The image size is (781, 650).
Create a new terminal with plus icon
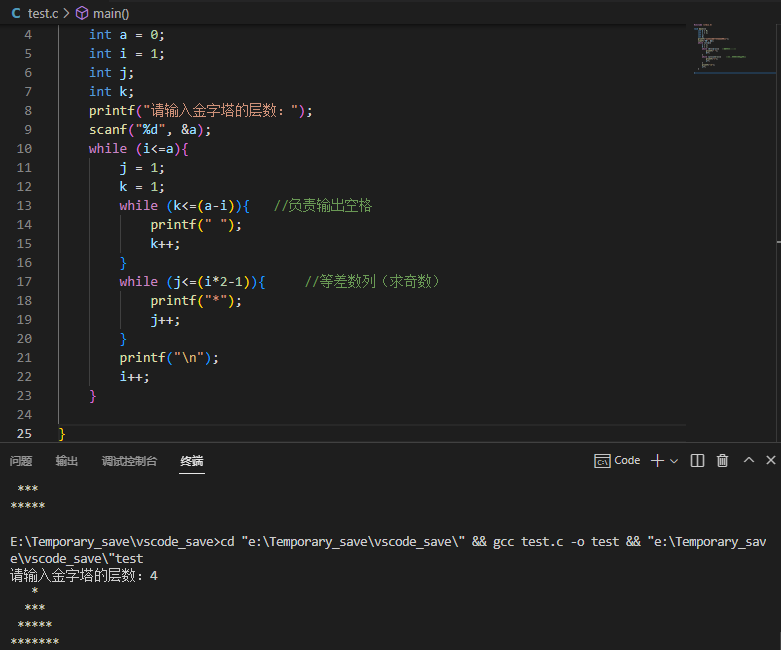pos(657,460)
